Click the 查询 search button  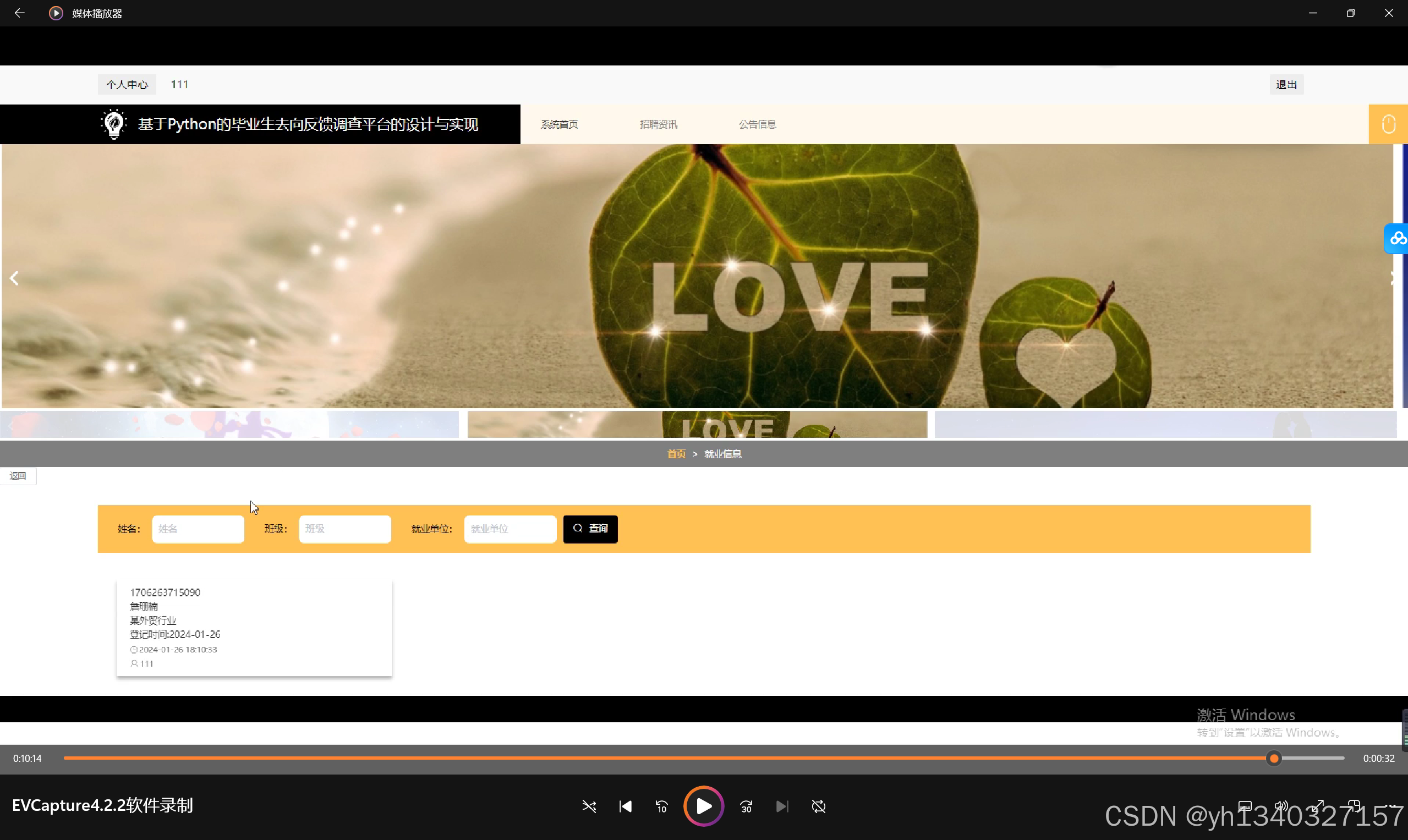590,529
